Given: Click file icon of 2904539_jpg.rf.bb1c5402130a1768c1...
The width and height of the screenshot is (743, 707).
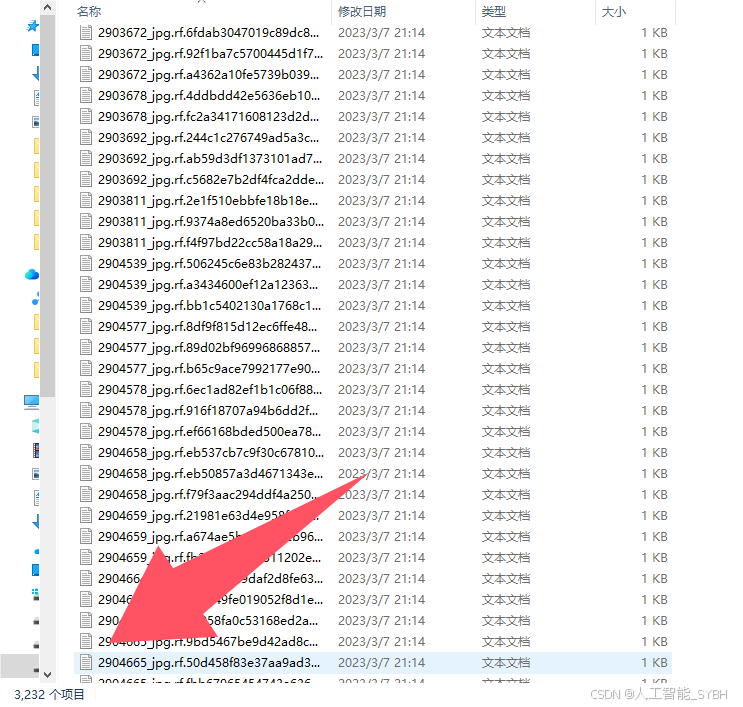Looking at the screenshot, I should click(86, 306).
